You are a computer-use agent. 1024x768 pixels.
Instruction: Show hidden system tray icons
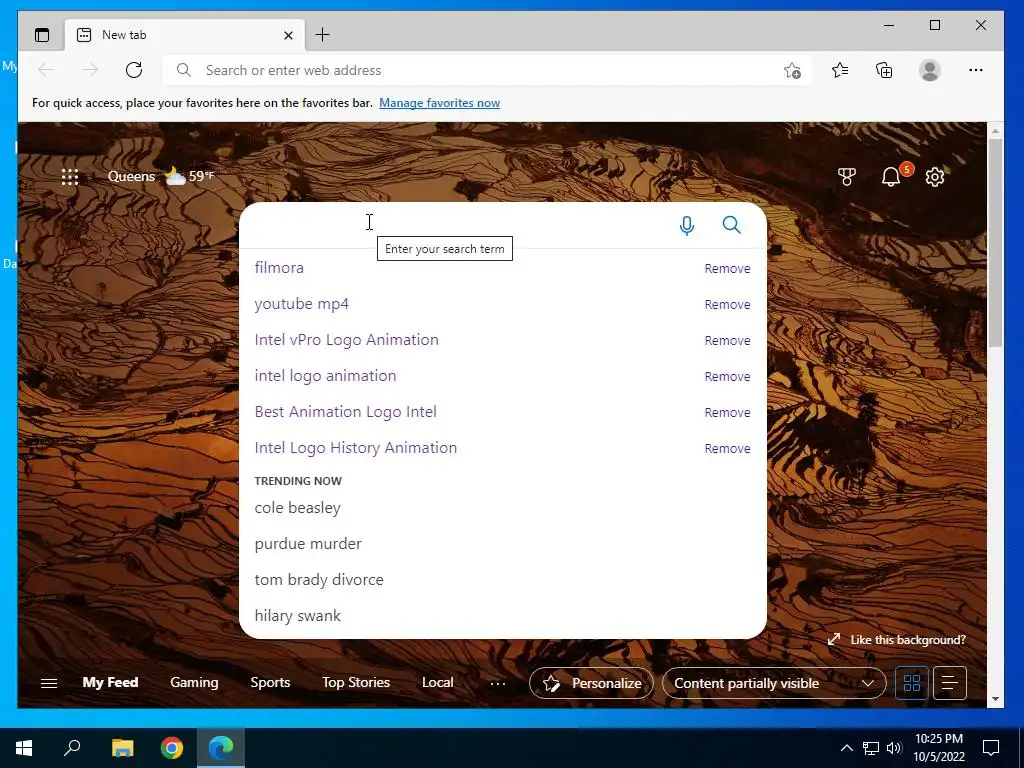pyautogui.click(x=846, y=748)
